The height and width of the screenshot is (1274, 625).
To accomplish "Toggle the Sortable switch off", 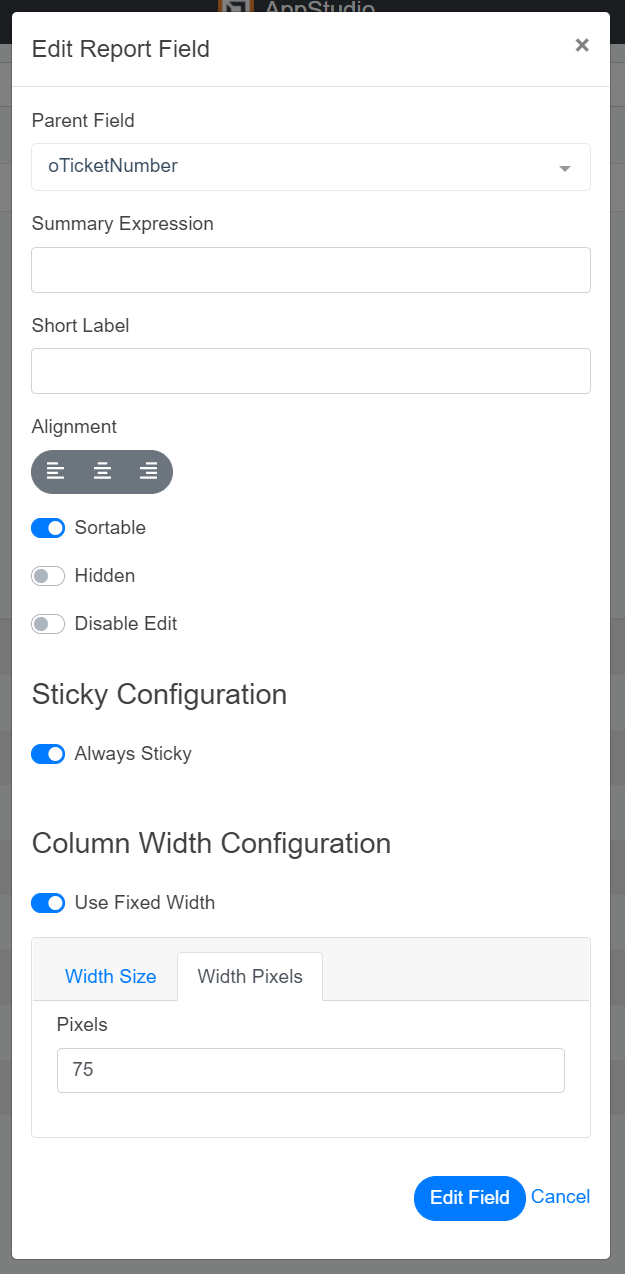I will (x=48, y=528).
